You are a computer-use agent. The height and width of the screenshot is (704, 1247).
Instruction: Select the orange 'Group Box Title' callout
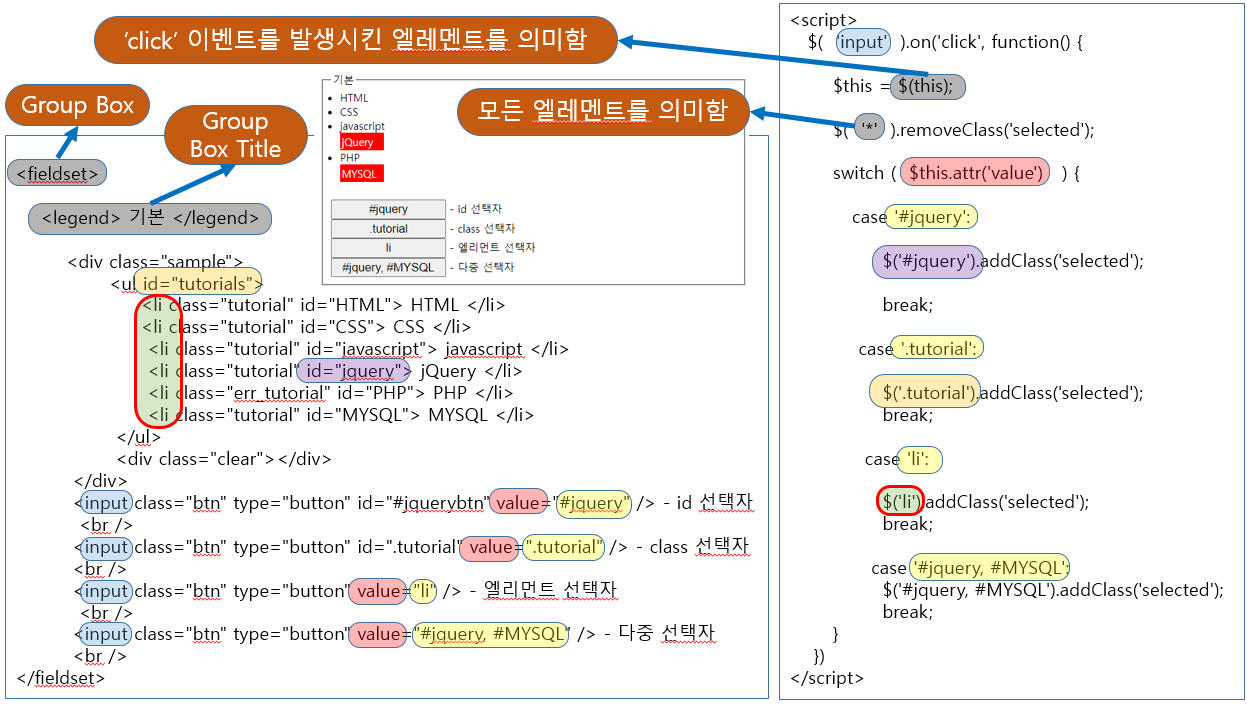click(x=235, y=135)
